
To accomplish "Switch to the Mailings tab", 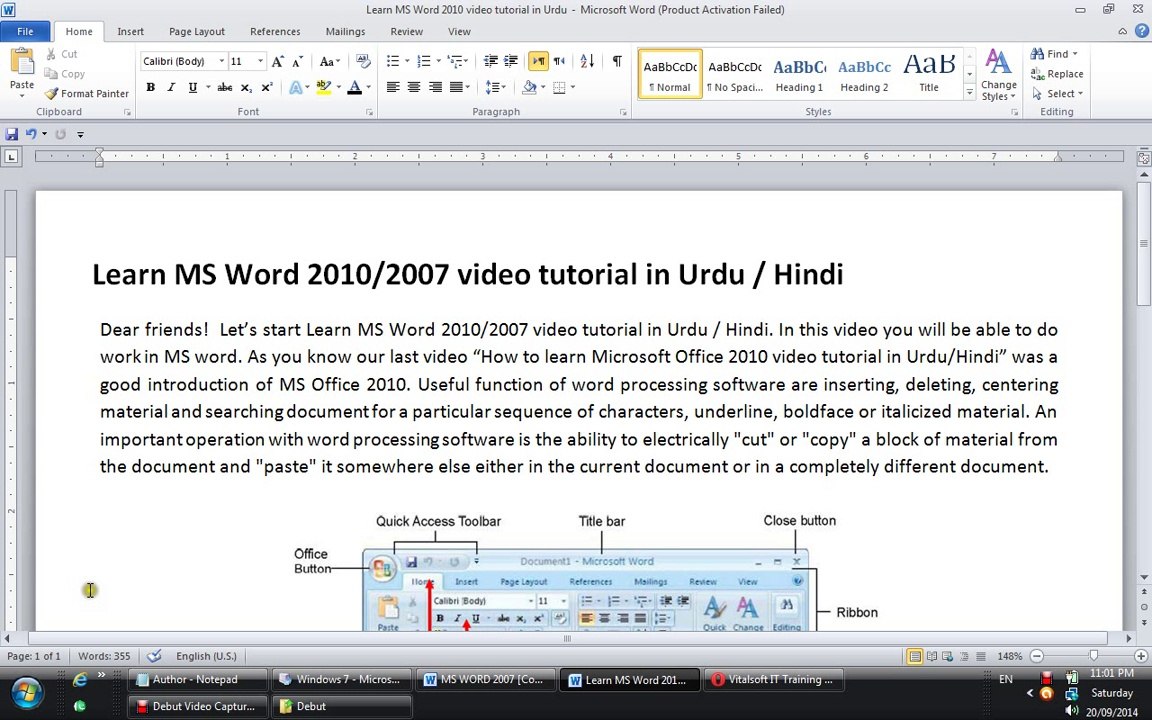I will 345,32.
